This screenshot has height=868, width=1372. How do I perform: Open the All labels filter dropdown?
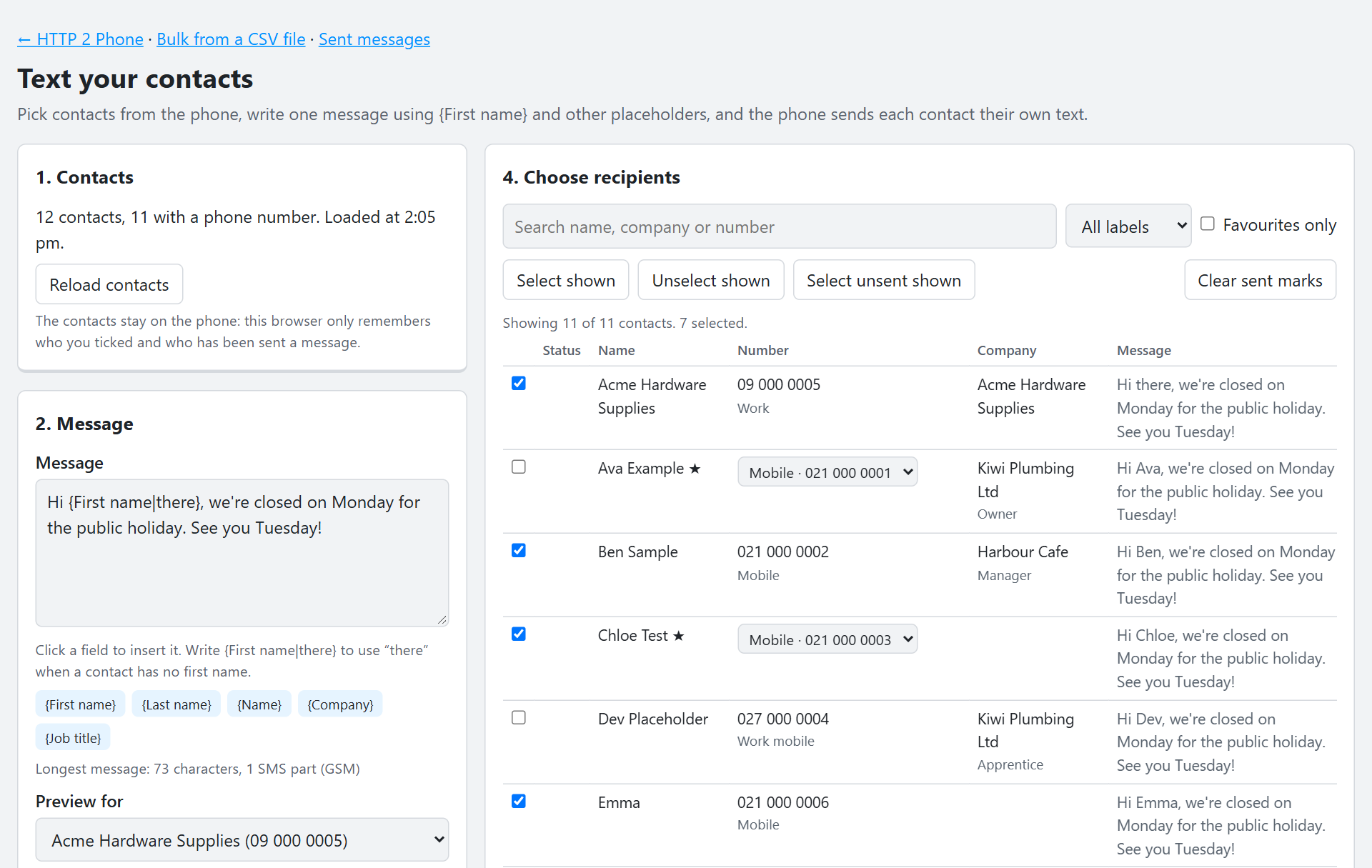(x=1128, y=226)
